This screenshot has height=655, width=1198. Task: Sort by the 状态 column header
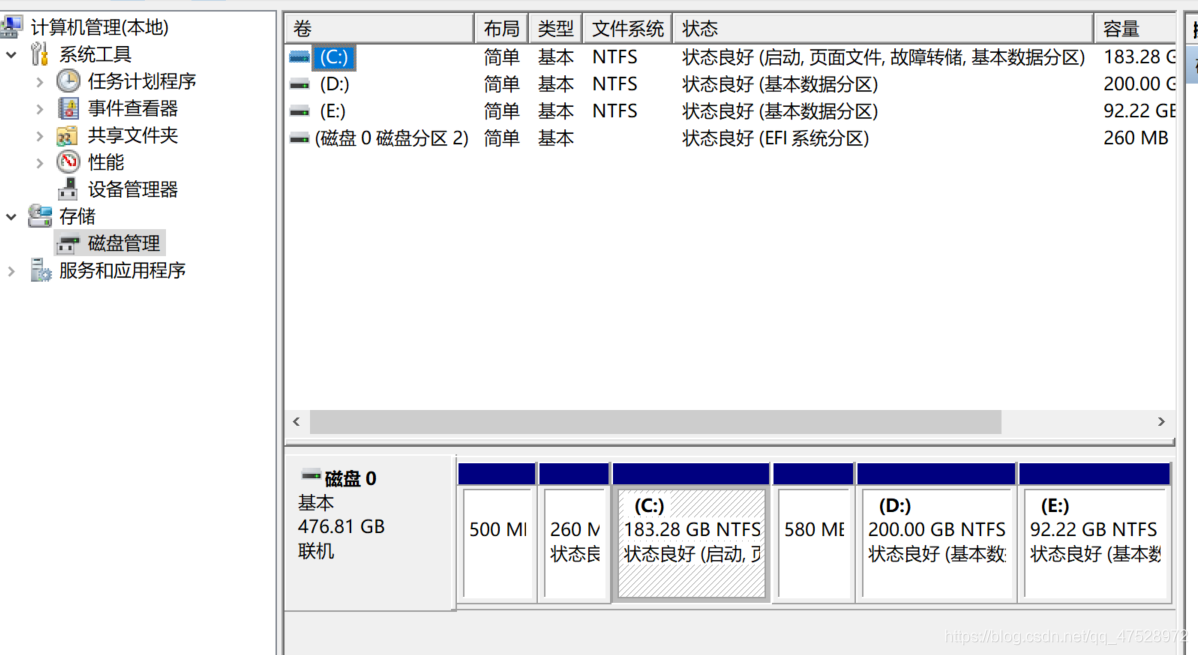tap(883, 29)
